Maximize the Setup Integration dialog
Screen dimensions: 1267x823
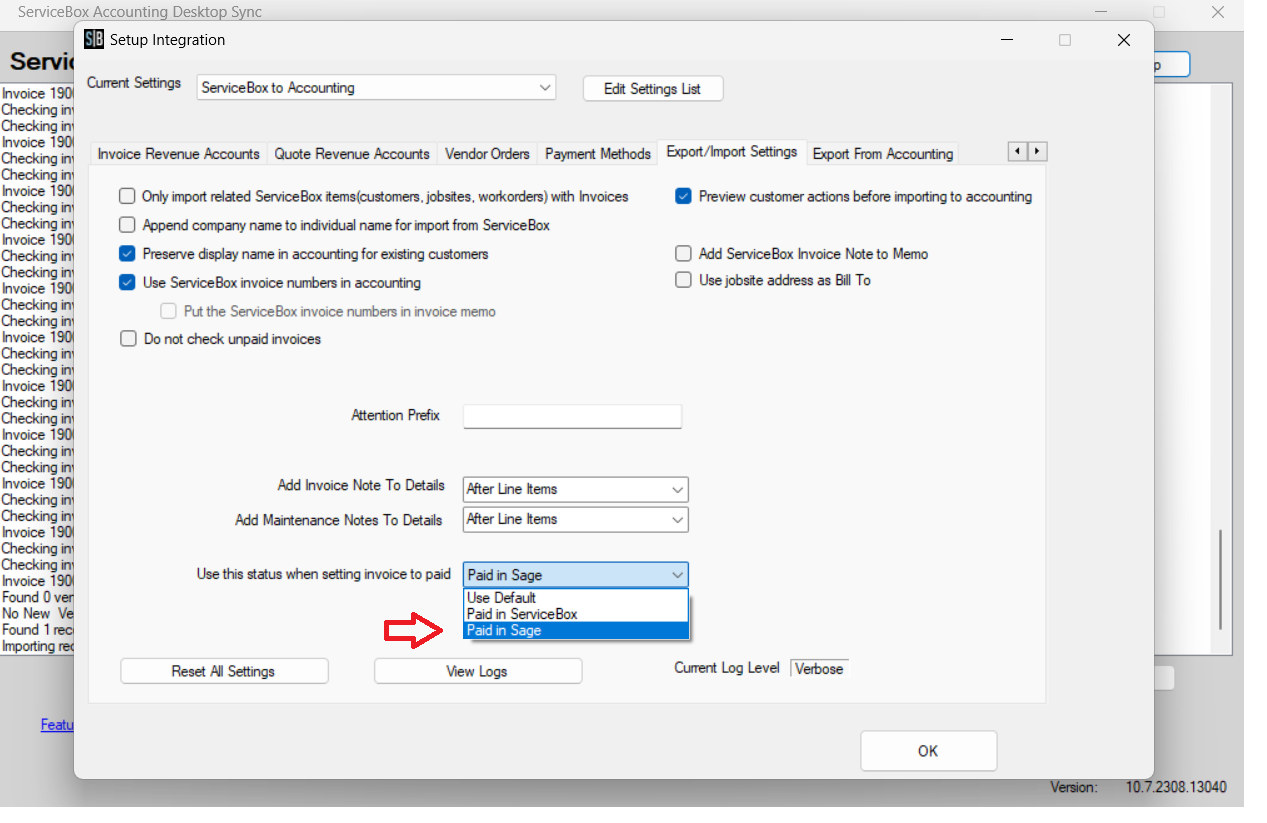pyautogui.click(x=1065, y=40)
